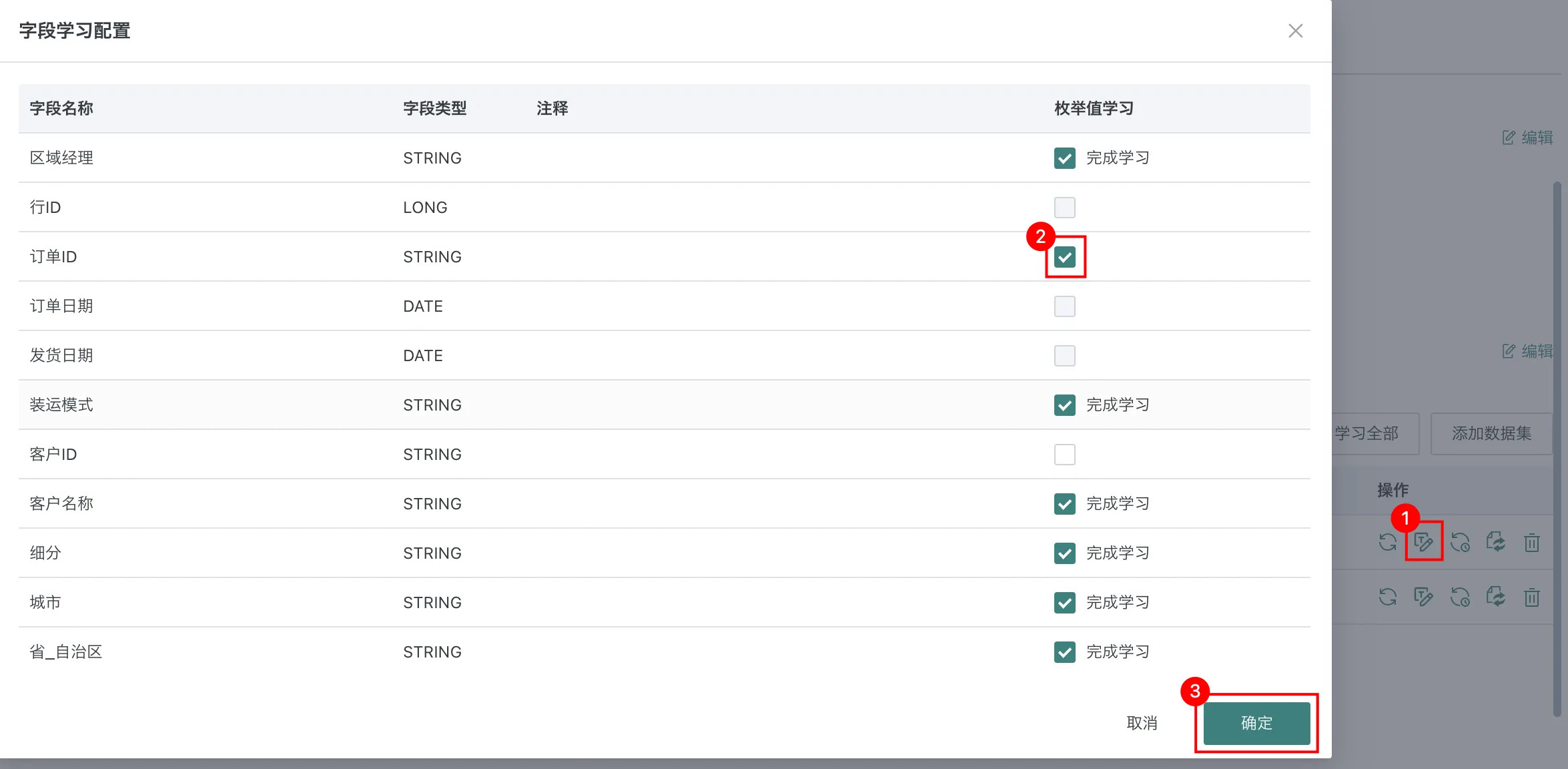The height and width of the screenshot is (769, 1568).
Task: Delete first dataset with trash icon
Action: (1532, 542)
